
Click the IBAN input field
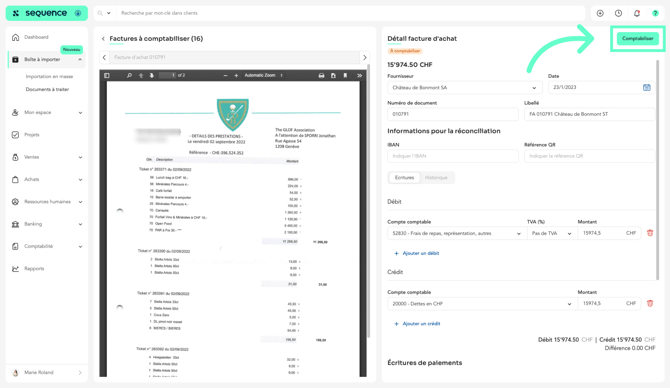pyautogui.click(x=453, y=156)
